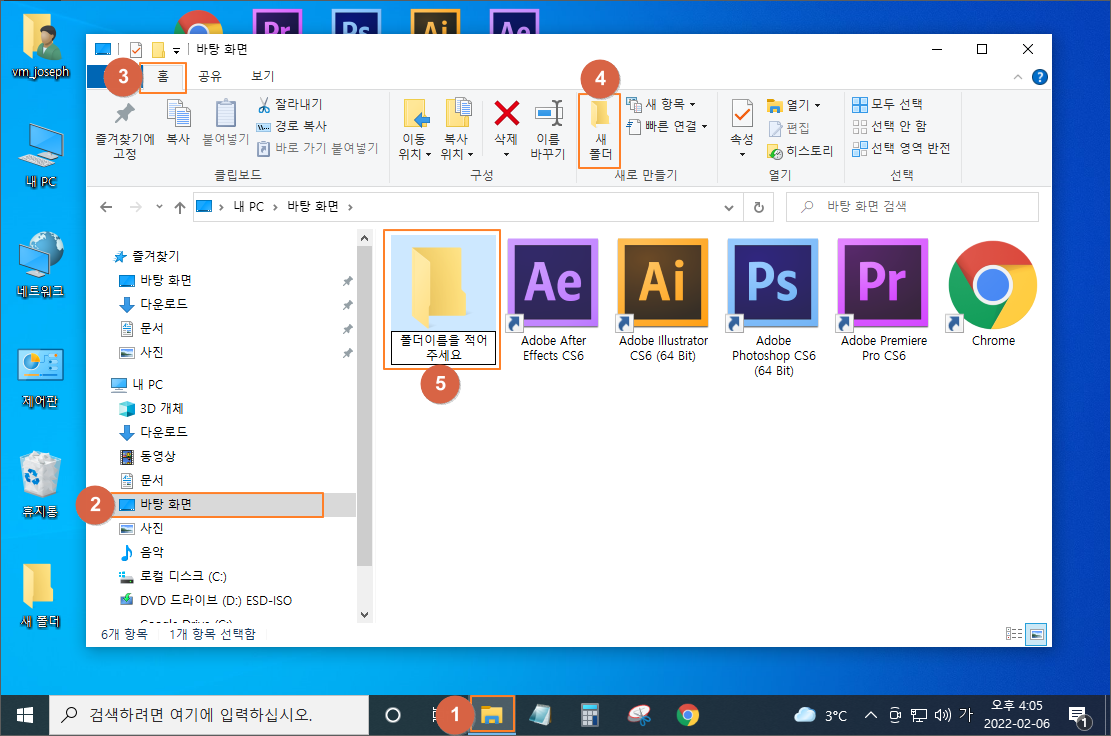
Task: Click the search 바탕 화면 검색 field
Action: (912, 207)
